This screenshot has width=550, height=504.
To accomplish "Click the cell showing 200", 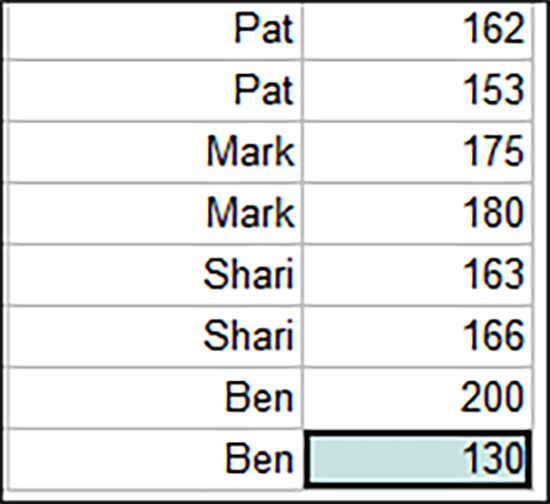I will [417, 398].
